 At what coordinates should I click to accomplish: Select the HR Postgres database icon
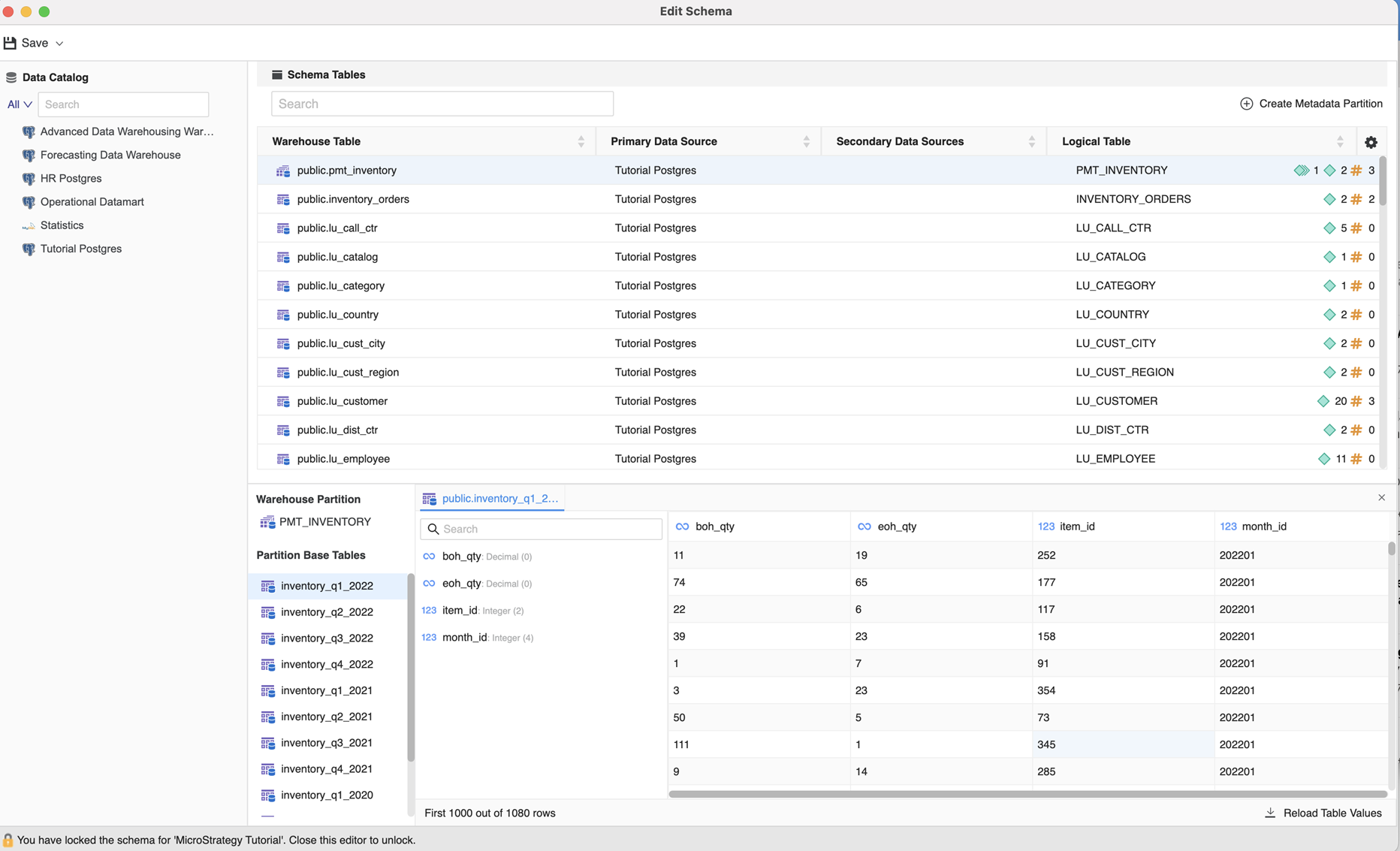tap(29, 179)
